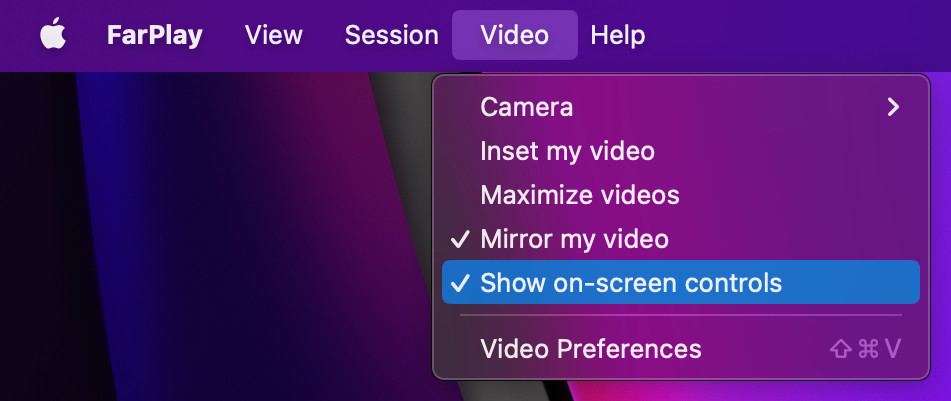The width and height of the screenshot is (951, 401).
Task: Enable Inset my video
Action: point(567,152)
